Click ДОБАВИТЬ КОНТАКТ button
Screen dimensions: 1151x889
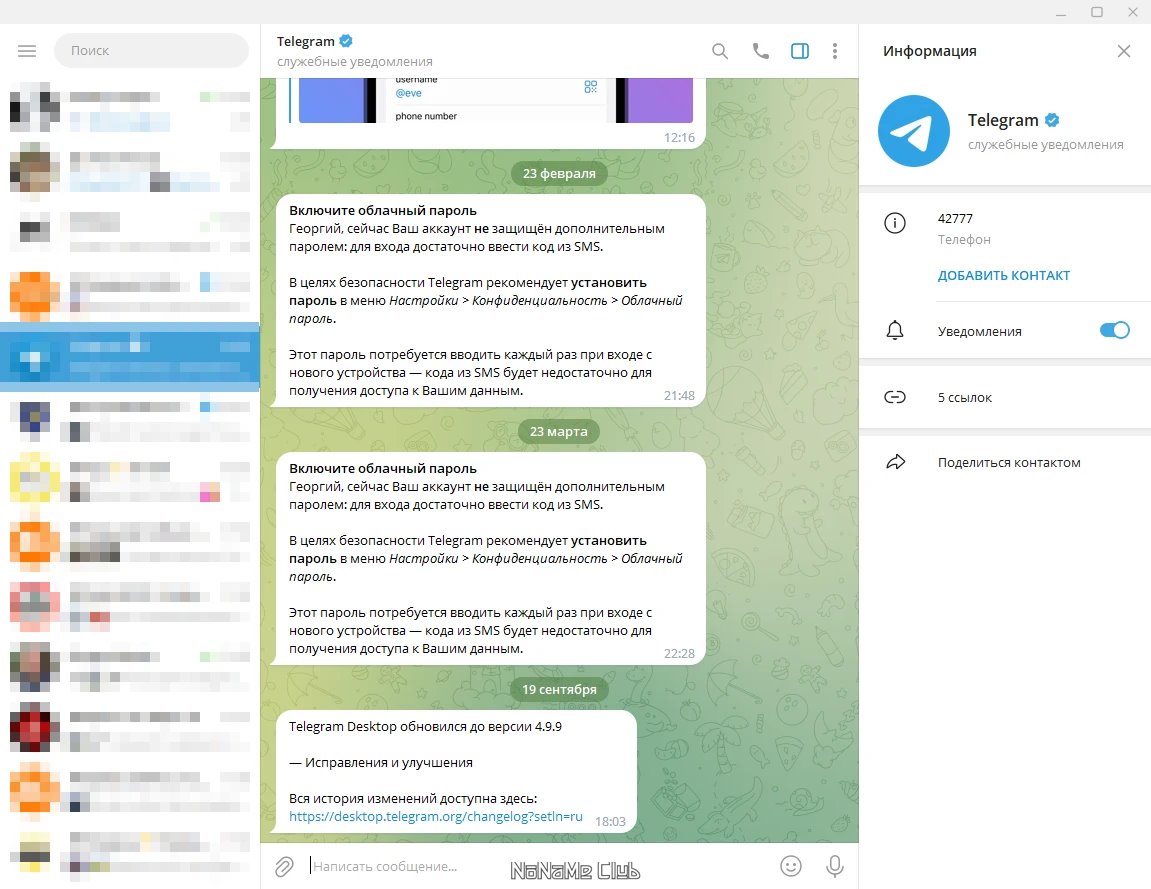click(1003, 275)
